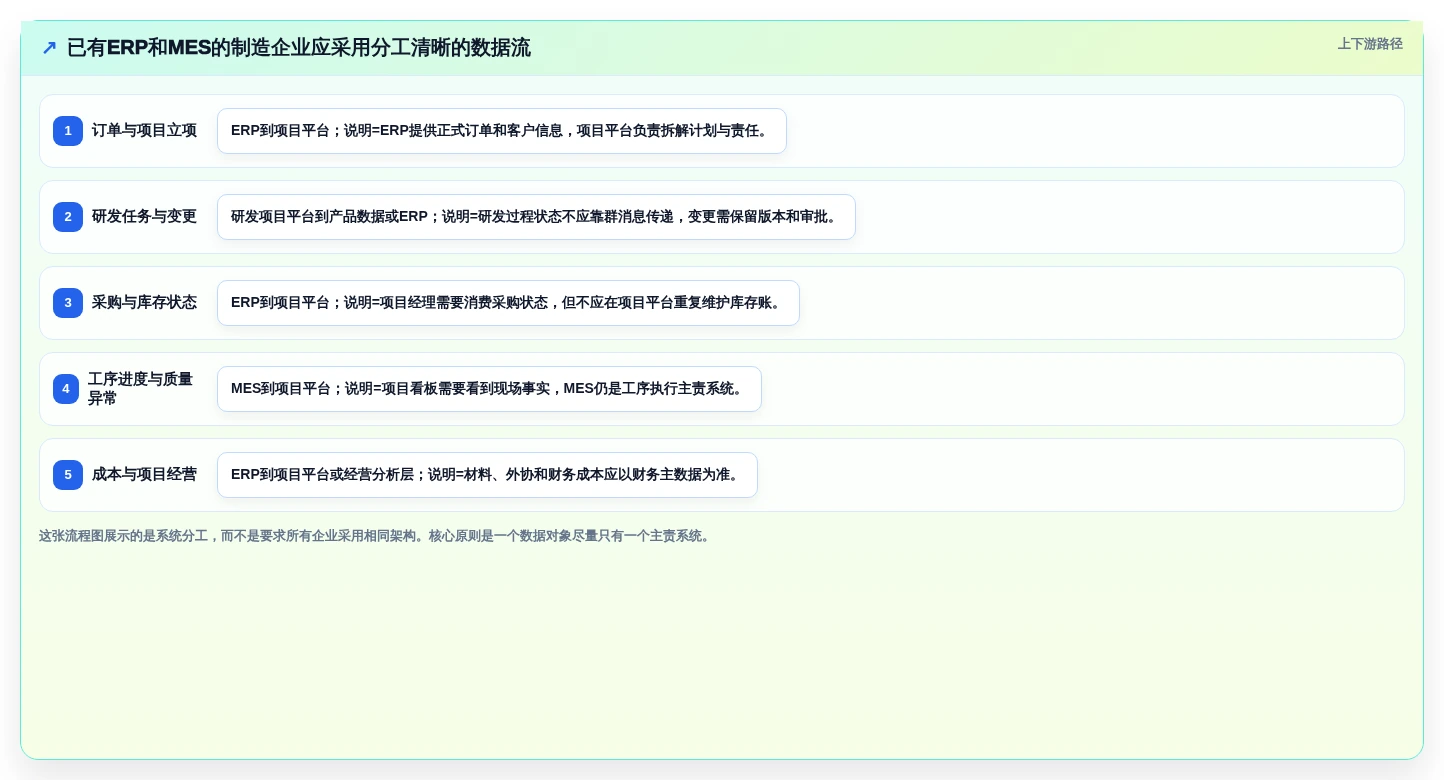Click the footnote starting 这张流程图展示的是系统分工
1444x780 pixels.
[x=377, y=536]
